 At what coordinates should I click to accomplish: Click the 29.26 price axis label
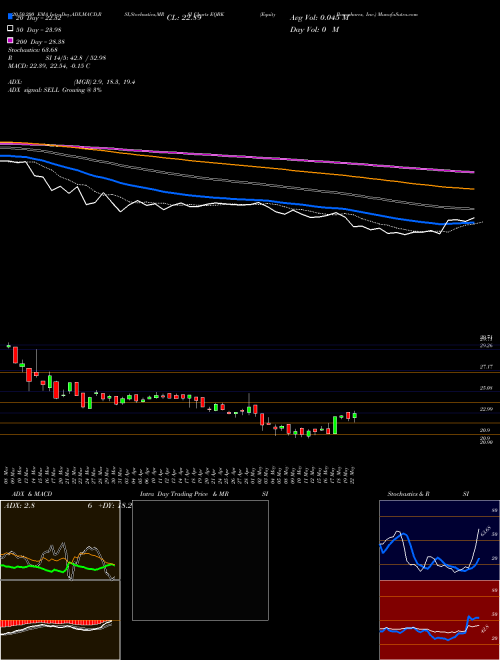pos(486,346)
